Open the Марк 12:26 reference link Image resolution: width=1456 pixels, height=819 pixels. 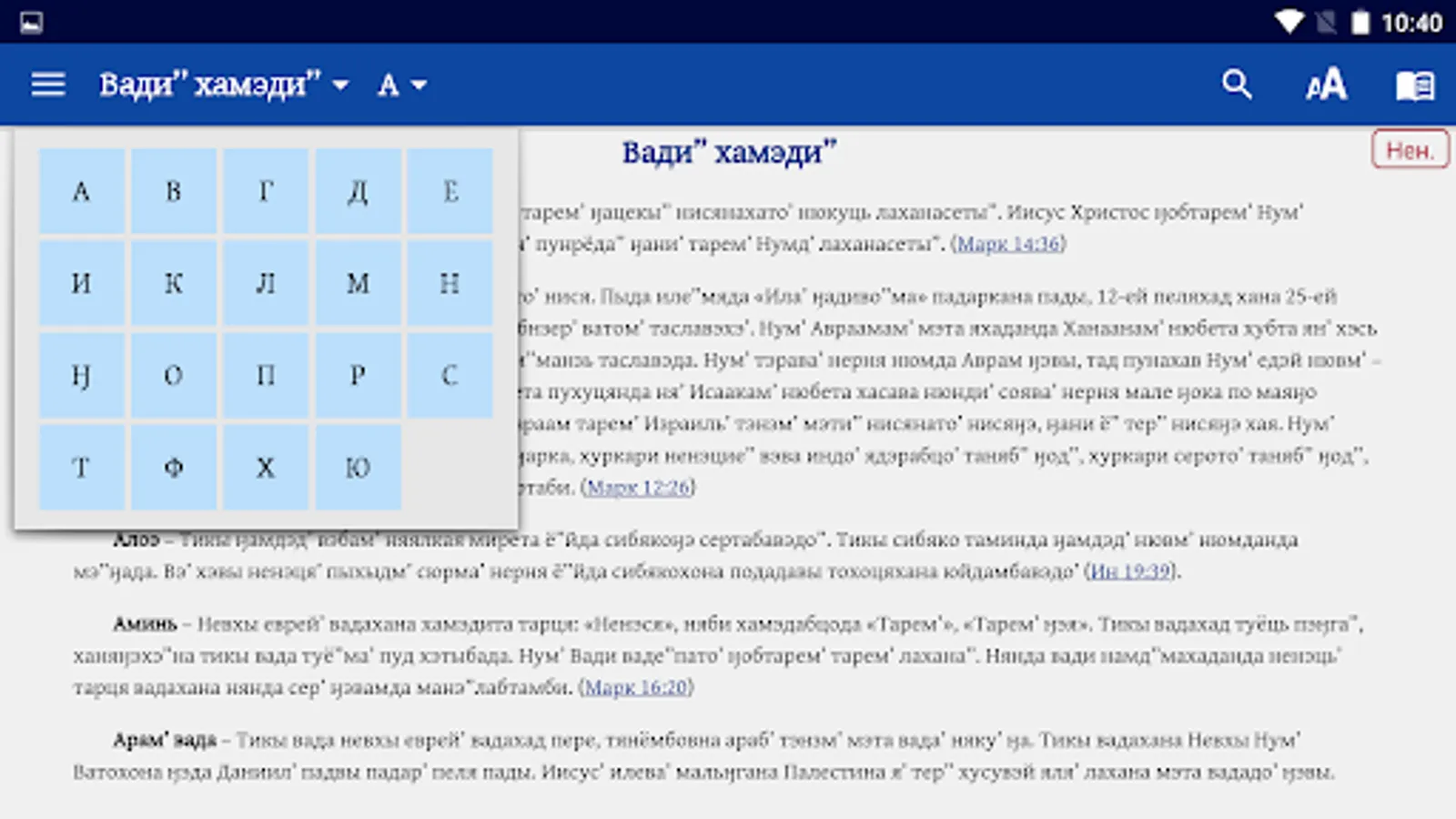tap(638, 488)
